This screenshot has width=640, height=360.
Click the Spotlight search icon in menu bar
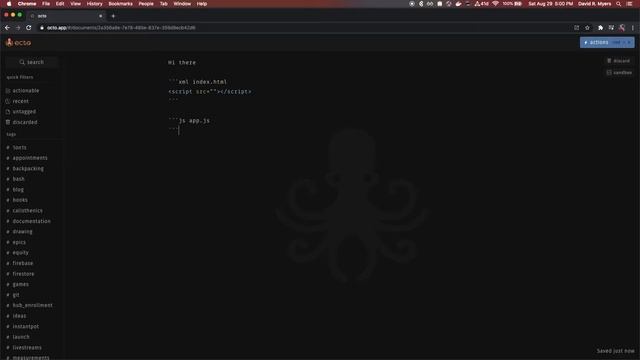[619, 4]
